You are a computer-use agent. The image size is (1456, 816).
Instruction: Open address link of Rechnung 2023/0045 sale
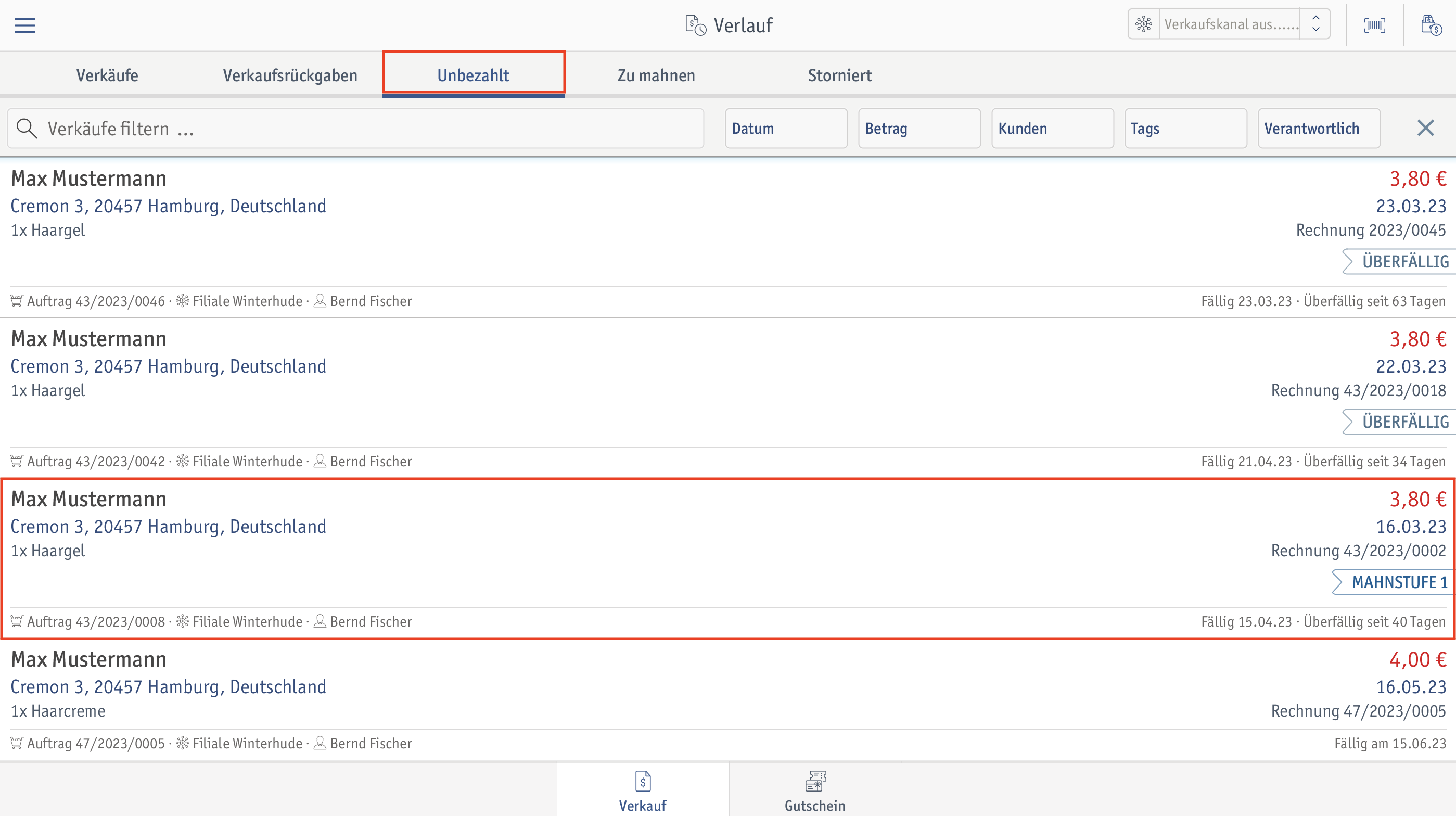169,206
